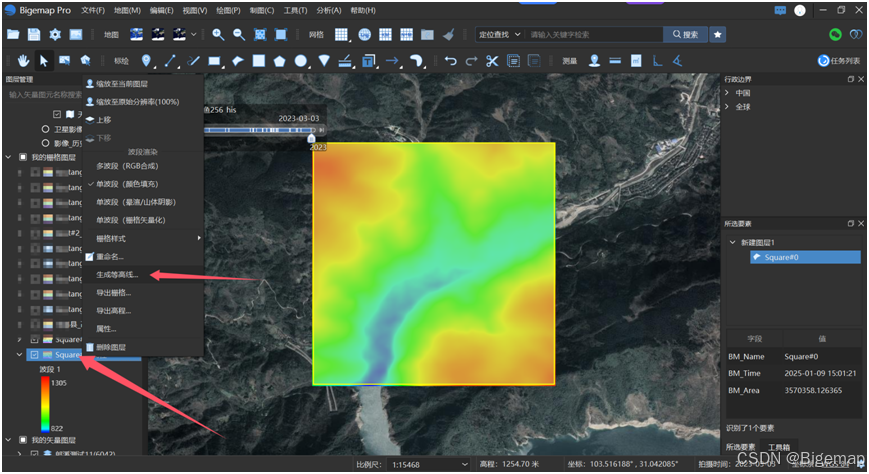
Task: Click the 搜索 search button
Action: point(686,34)
